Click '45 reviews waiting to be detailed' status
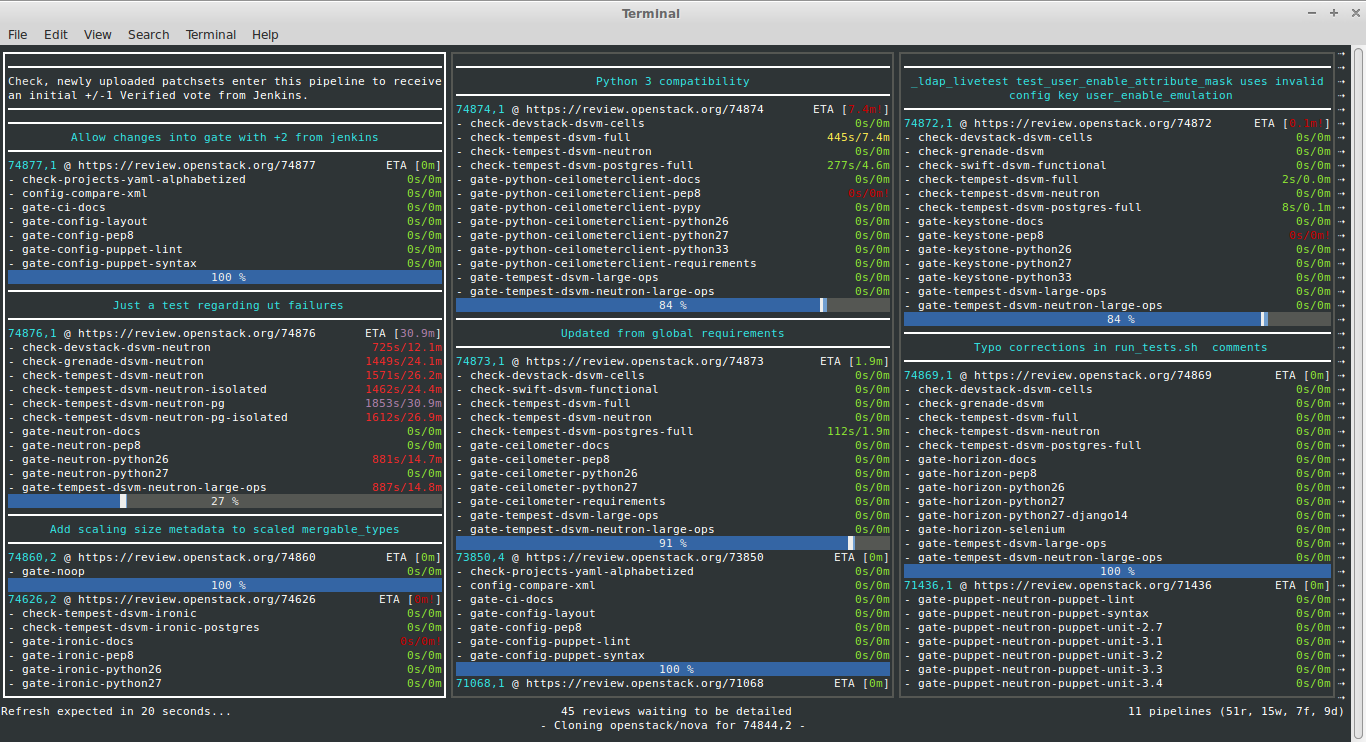Image resolution: width=1366 pixels, height=742 pixels. point(676,711)
